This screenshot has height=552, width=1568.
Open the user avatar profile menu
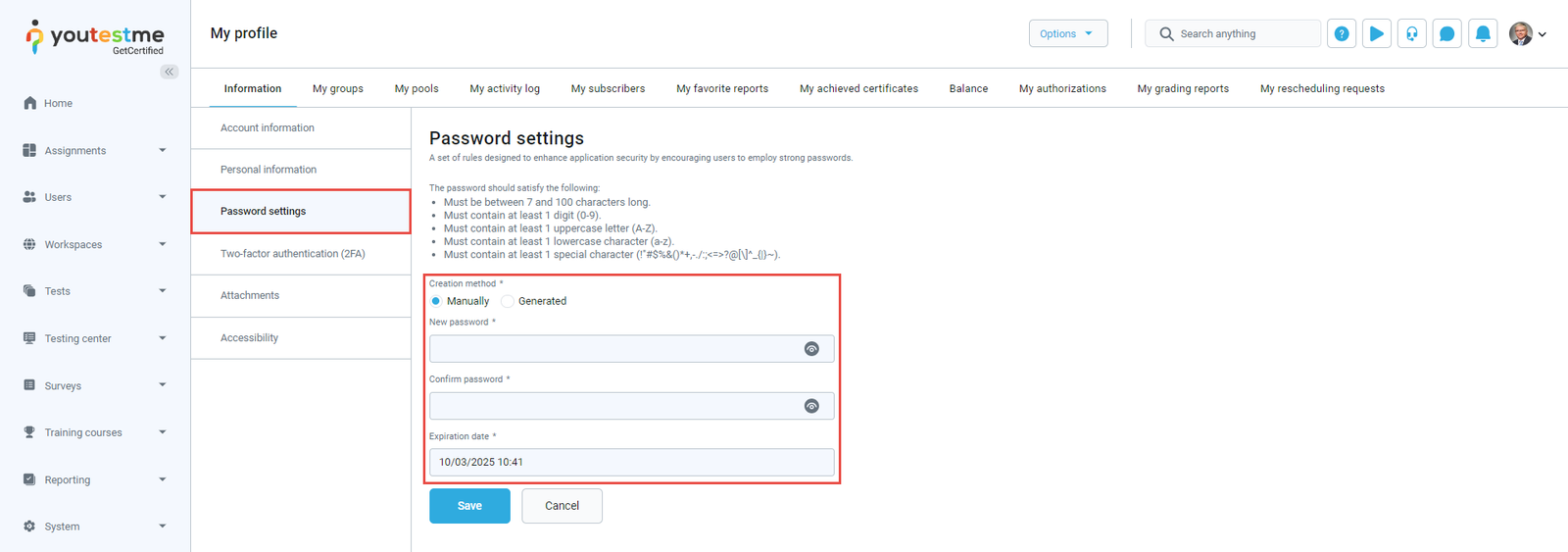(1527, 33)
